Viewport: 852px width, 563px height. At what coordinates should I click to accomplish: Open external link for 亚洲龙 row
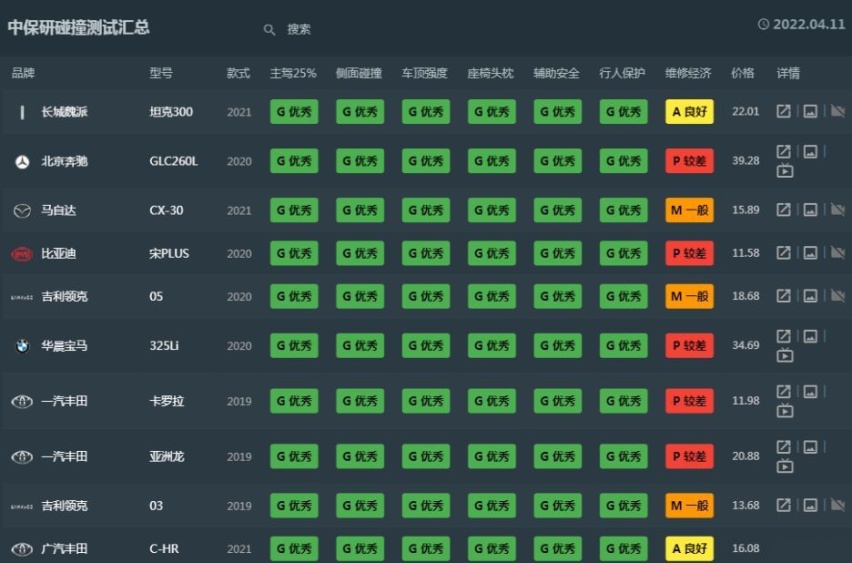(x=783, y=447)
